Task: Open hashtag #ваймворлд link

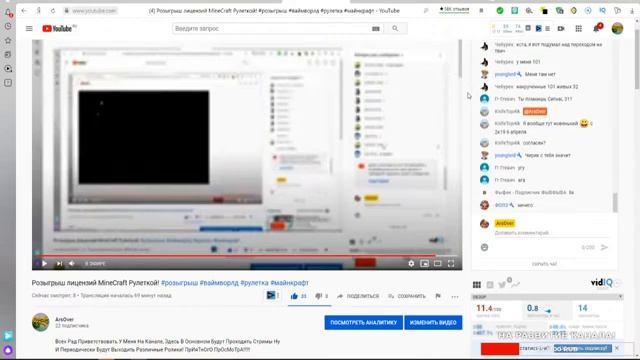Action: (219, 283)
